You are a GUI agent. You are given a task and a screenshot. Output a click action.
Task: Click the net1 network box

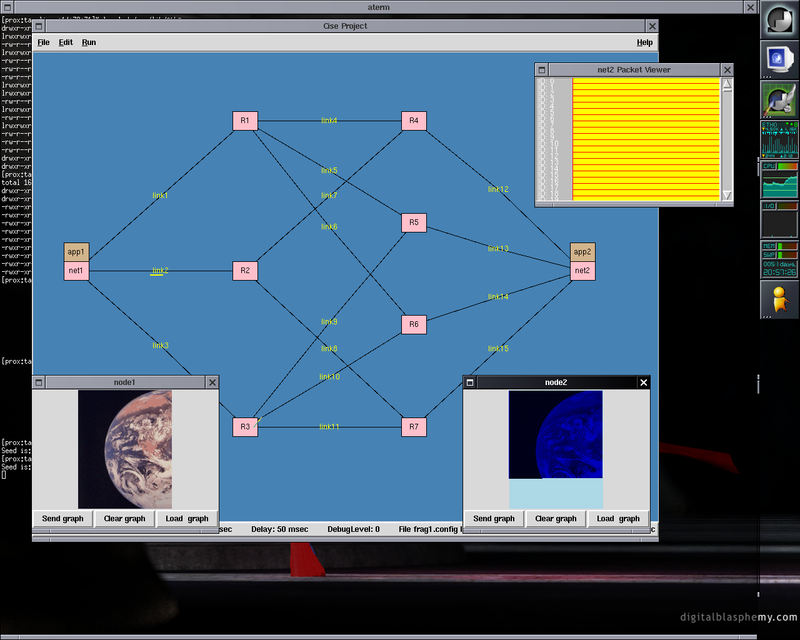76,271
